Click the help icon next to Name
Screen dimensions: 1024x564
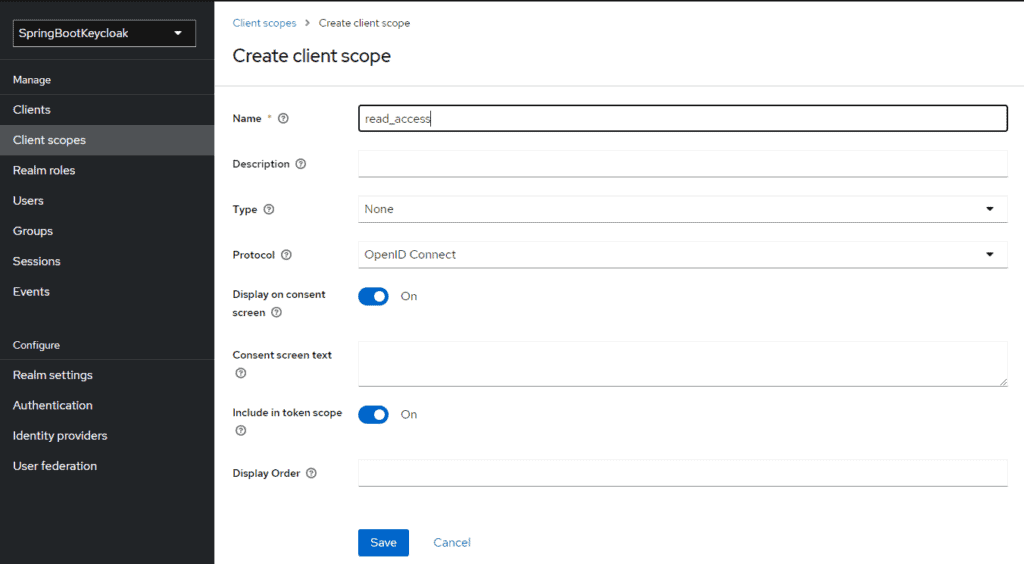[283, 118]
